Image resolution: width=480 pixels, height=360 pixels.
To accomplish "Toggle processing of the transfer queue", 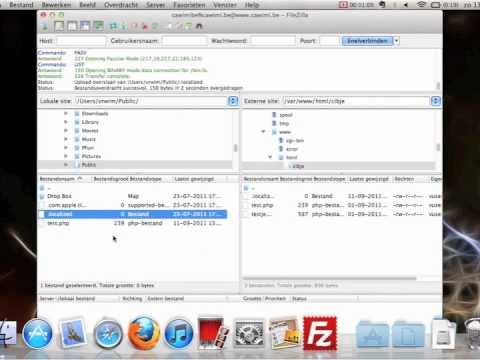I will 124,26.
